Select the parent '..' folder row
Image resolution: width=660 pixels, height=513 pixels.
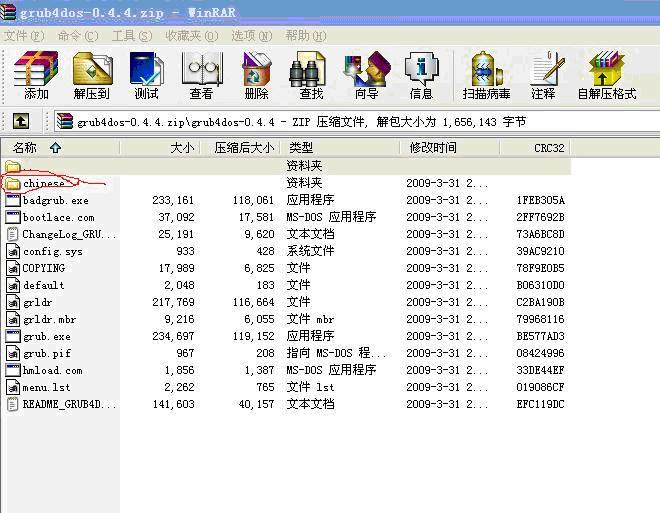tap(286, 166)
